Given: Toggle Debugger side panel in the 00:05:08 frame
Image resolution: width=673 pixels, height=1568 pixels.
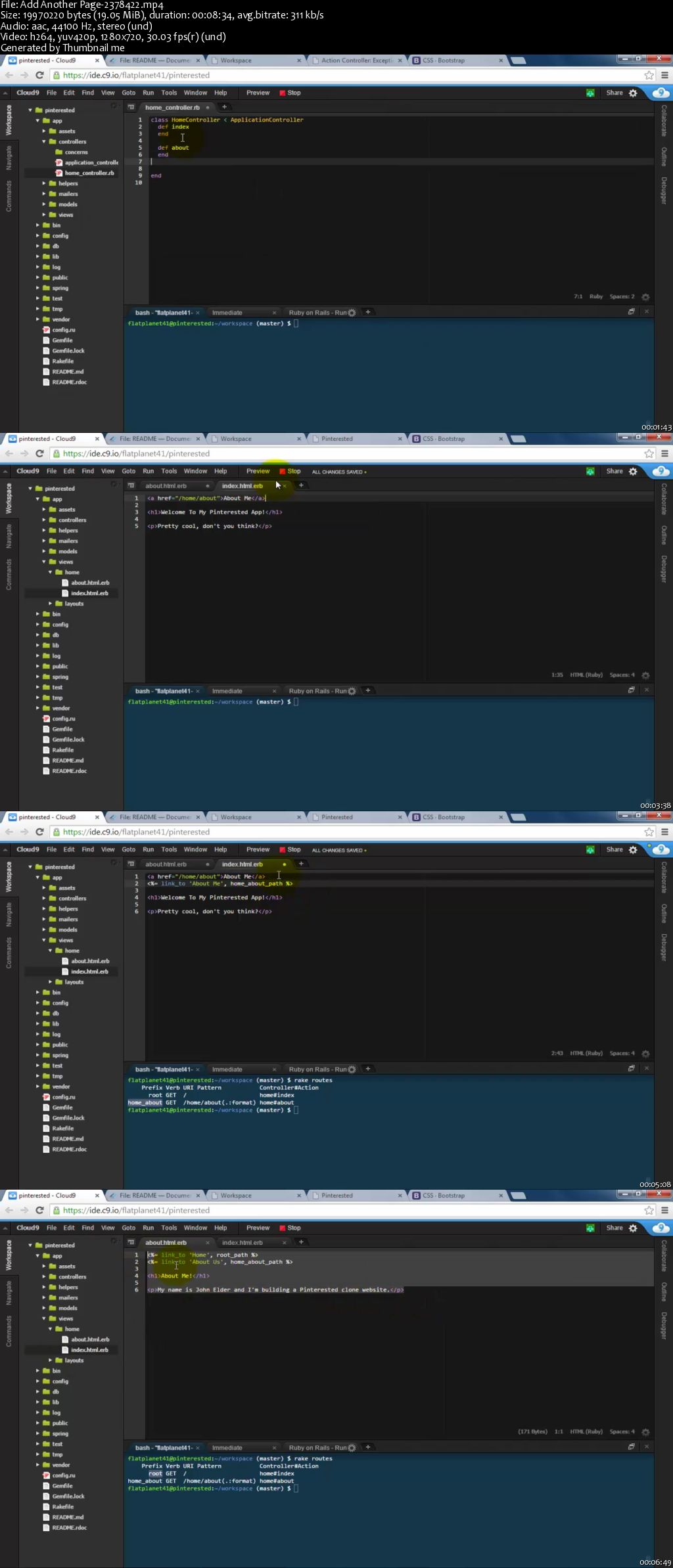Looking at the screenshot, I should 664,947.
